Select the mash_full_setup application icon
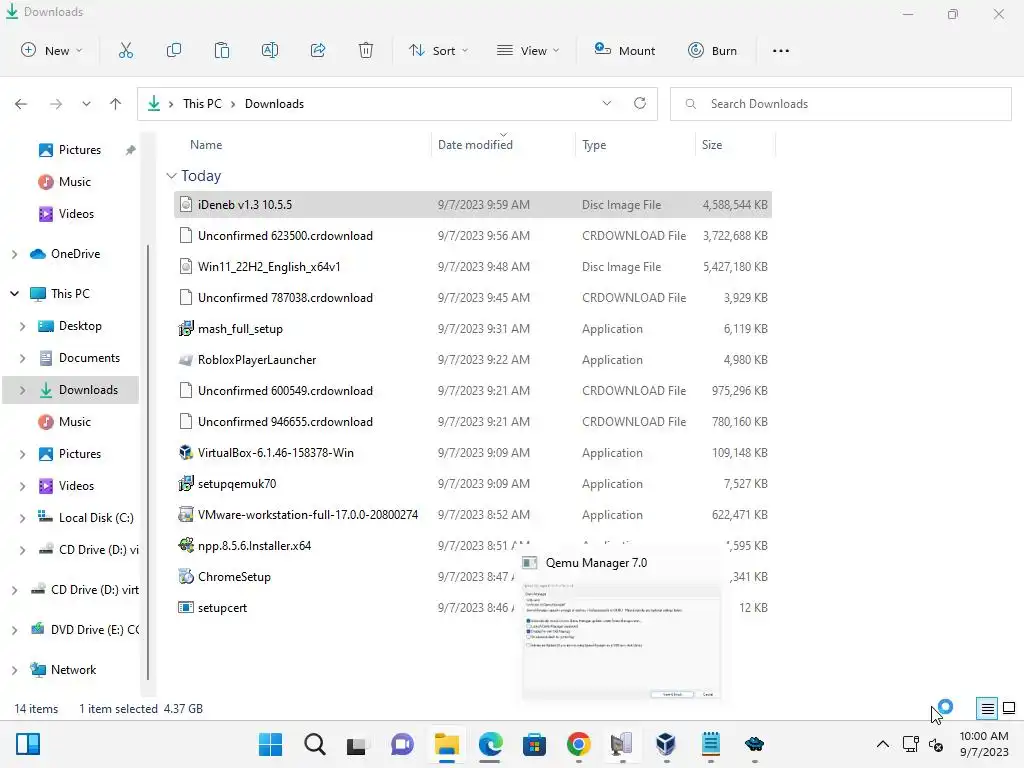 pos(186,328)
